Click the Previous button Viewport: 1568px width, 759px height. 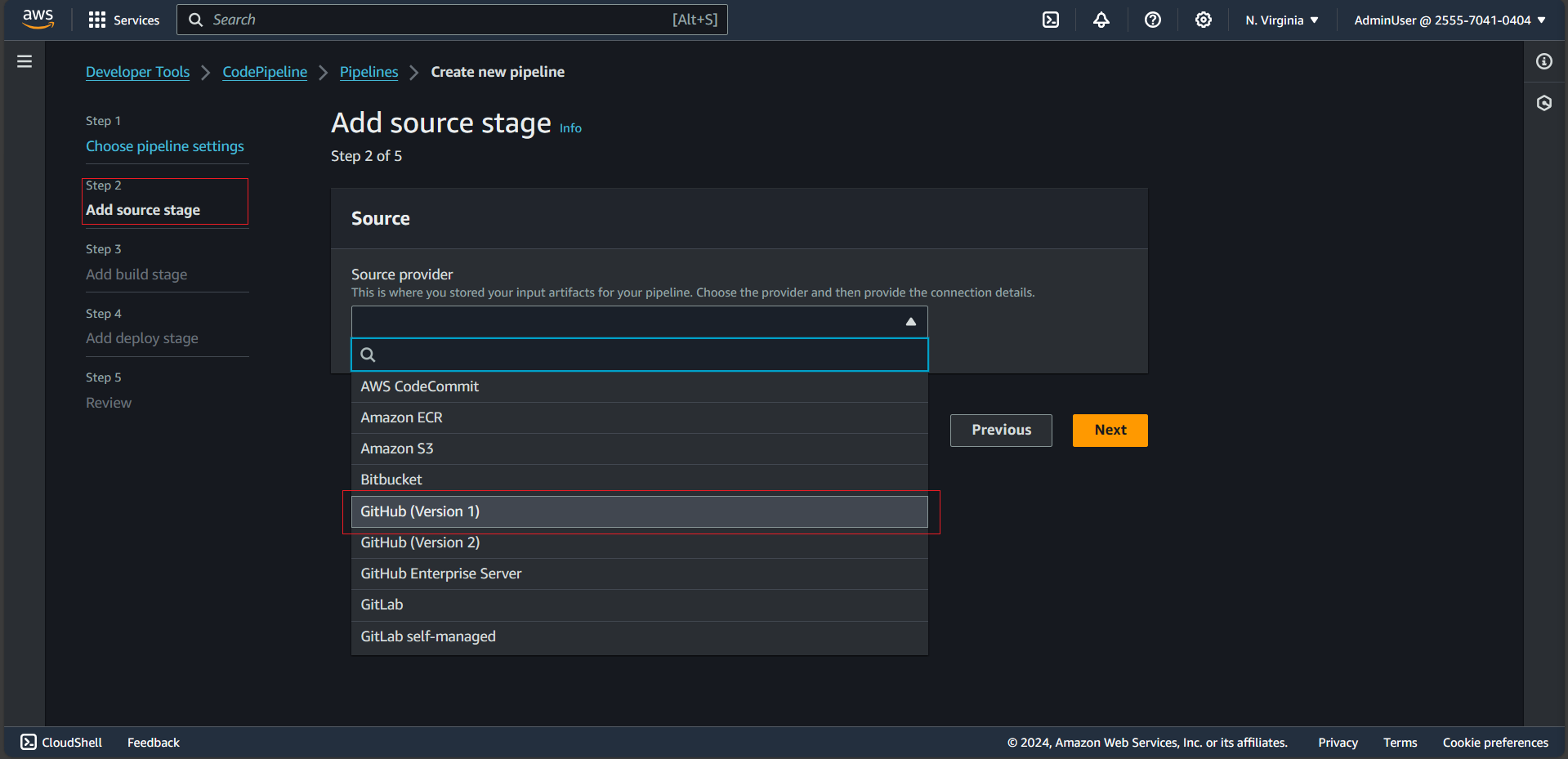click(x=1001, y=430)
